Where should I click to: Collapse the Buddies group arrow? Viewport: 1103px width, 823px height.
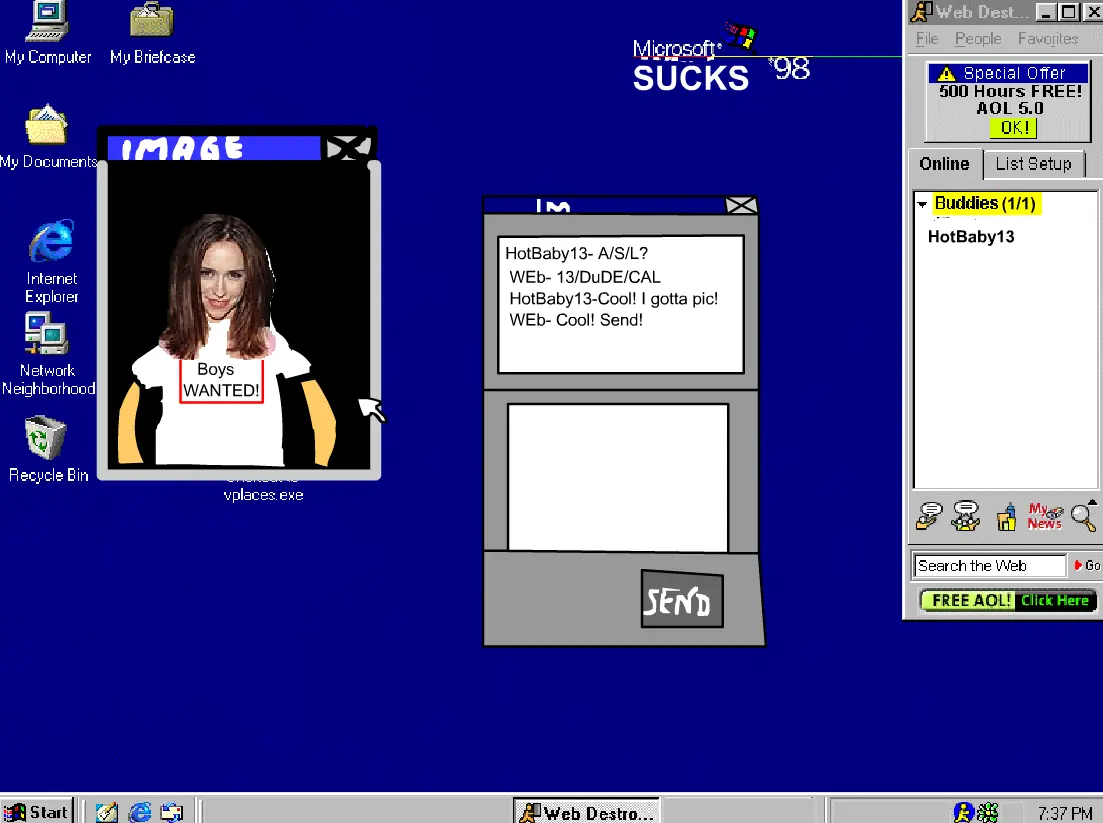tap(922, 205)
